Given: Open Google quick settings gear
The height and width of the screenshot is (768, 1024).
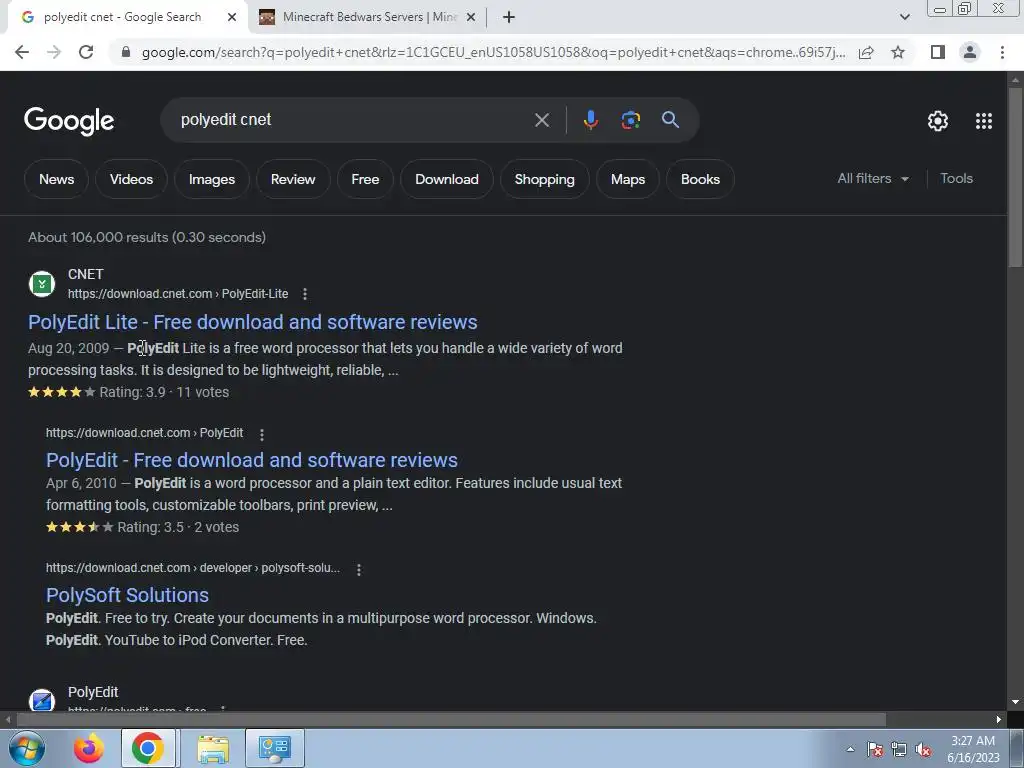Looking at the screenshot, I should tap(938, 121).
